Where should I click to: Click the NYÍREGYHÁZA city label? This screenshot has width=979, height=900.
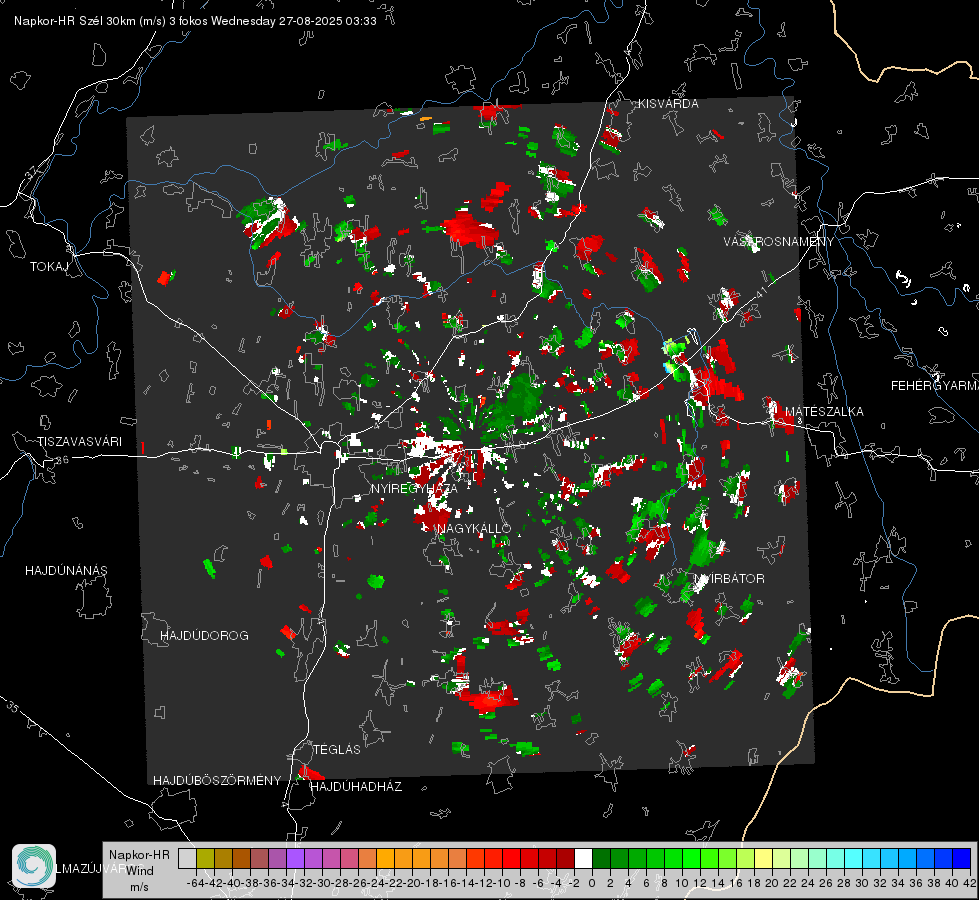tap(414, 488)
